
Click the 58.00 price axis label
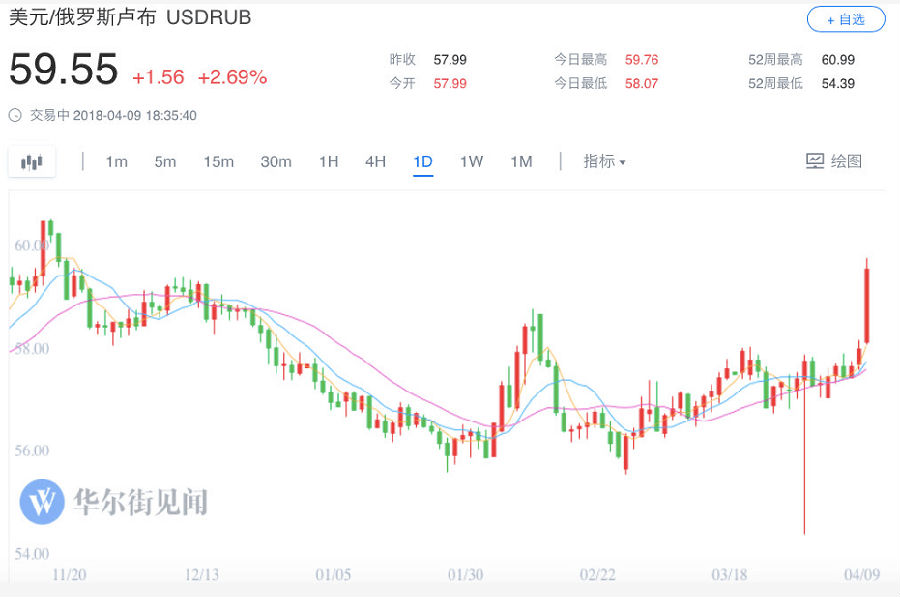(x=32, y=348)
